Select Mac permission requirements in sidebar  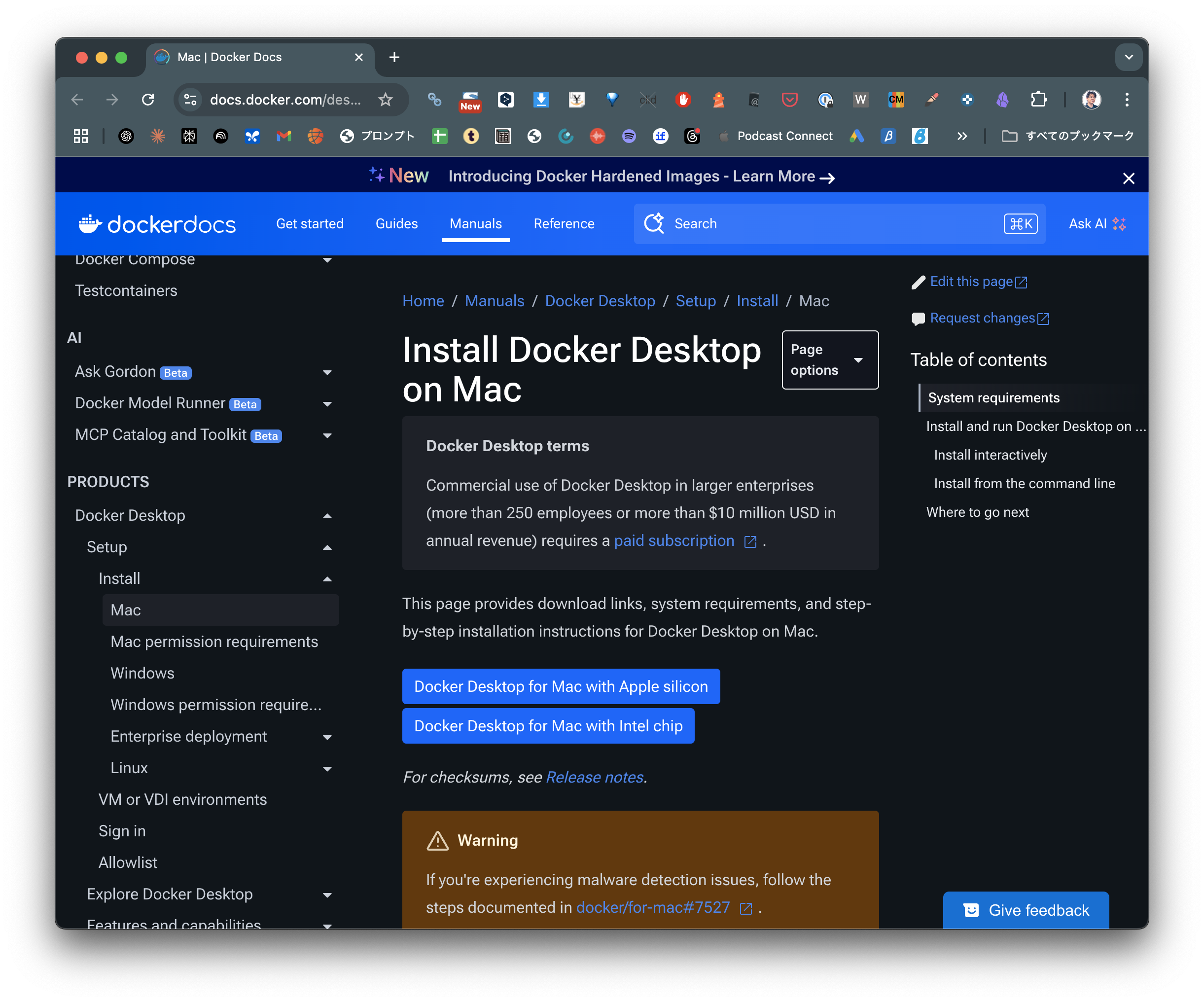pos(214,642)
